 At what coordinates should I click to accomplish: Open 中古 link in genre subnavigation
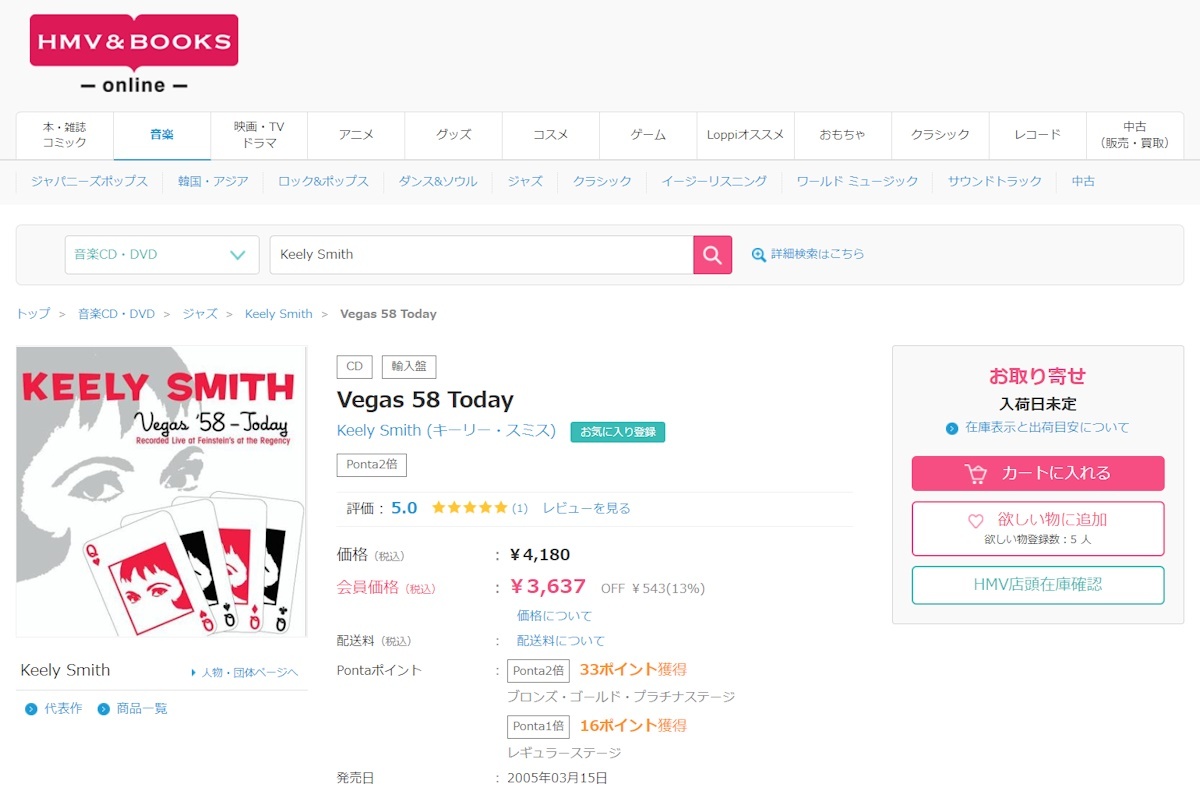(1083, 181)
